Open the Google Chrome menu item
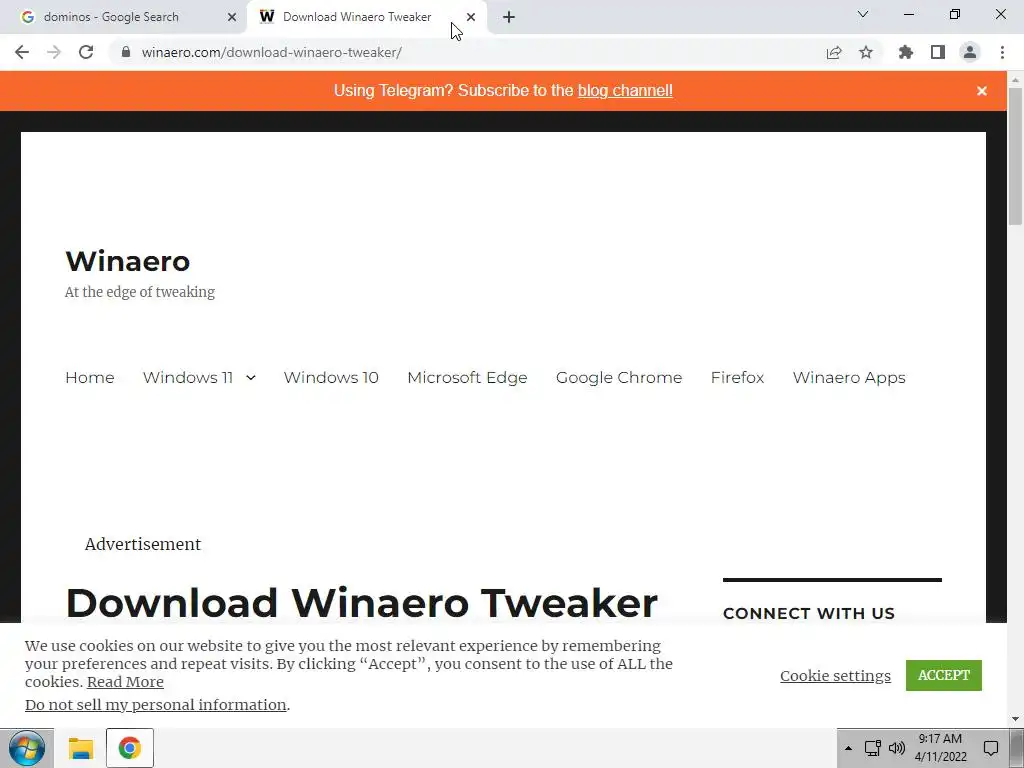1024x768 pixels. [x=619, y=377]
